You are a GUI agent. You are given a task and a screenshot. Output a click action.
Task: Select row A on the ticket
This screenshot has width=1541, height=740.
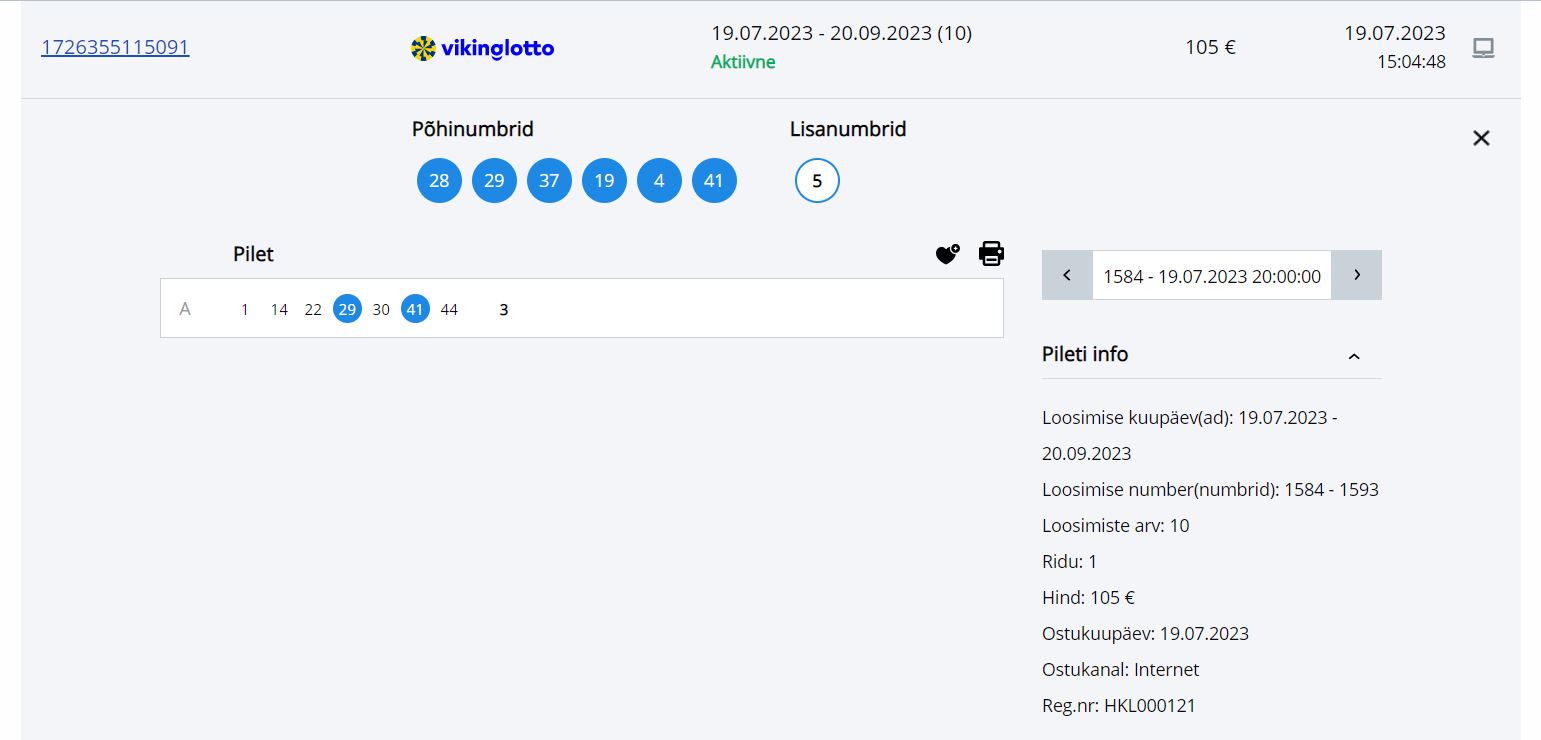582,308
